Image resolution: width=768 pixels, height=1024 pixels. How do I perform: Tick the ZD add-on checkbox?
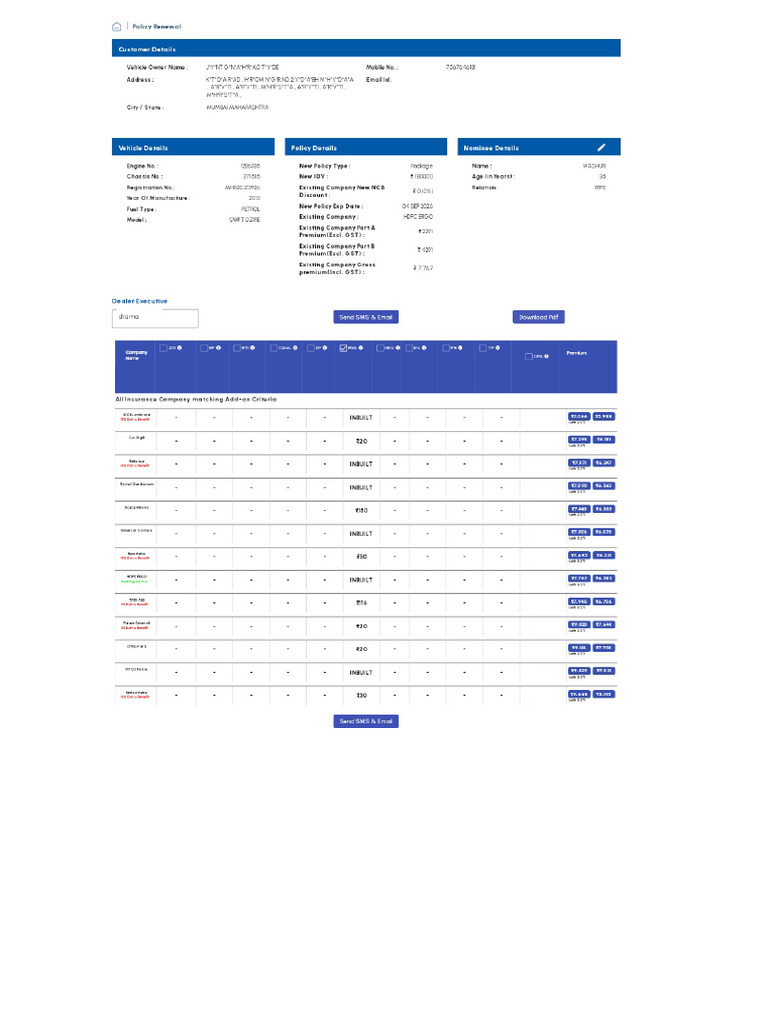pyautogui.click(x=163, y=348)
